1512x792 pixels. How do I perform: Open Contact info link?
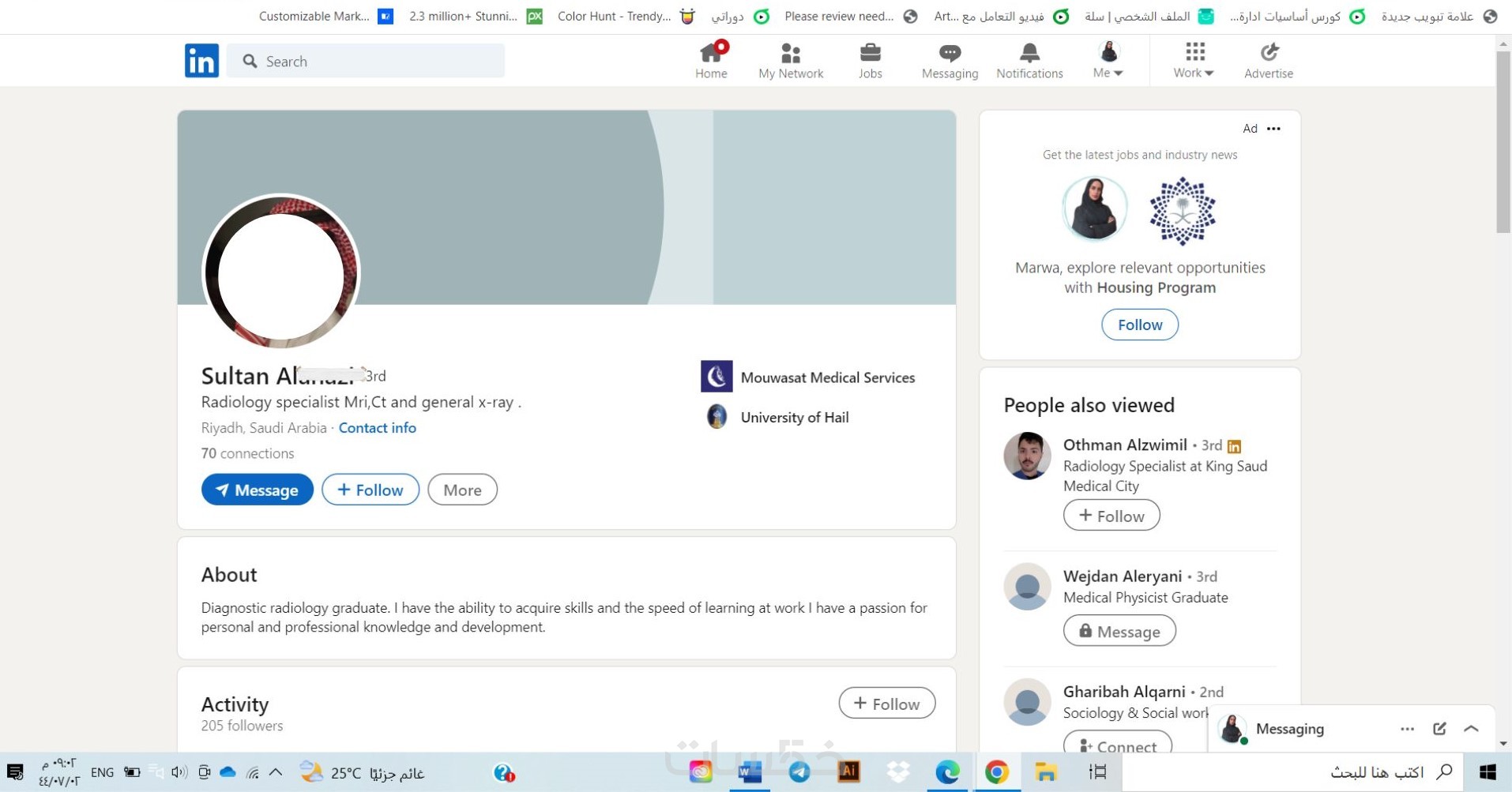click(x=377, y=428)
